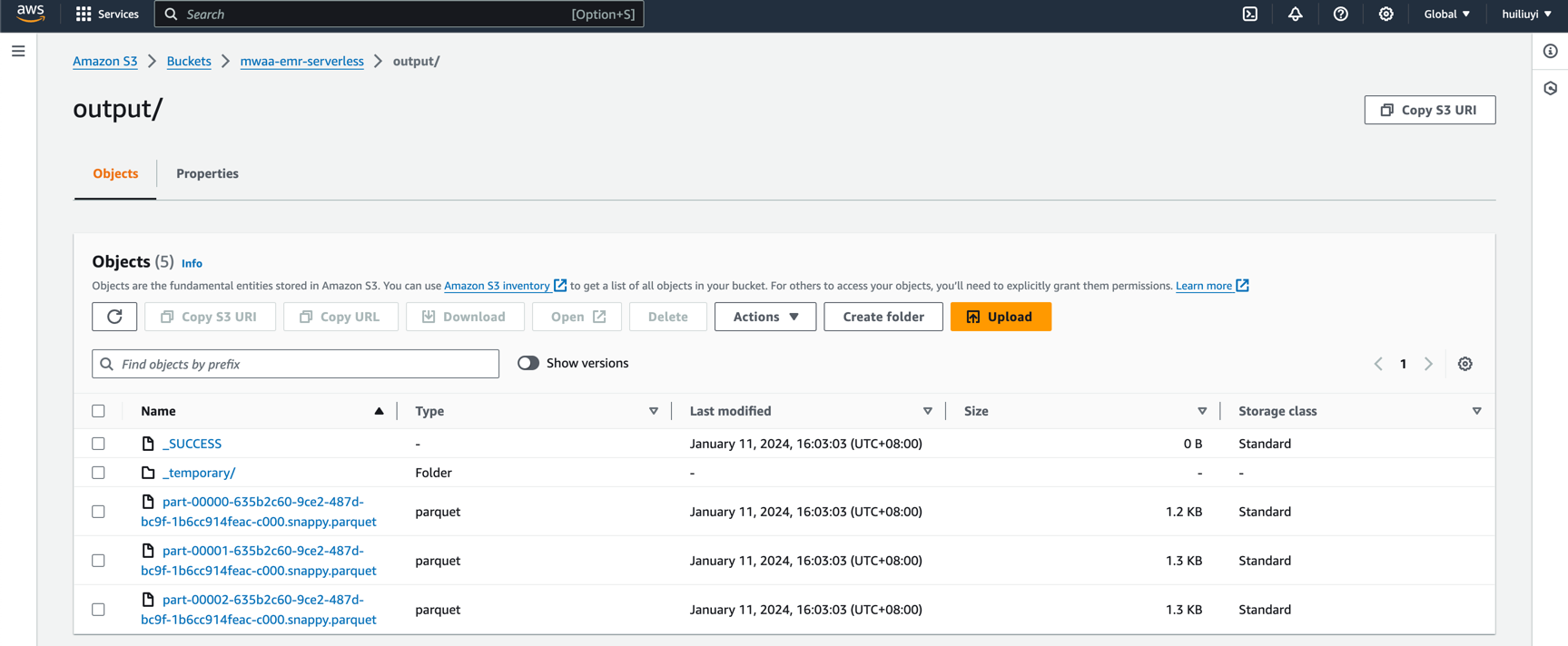Select the Objects tab
Viewport: 1568px width, 646px height.
click(x=115, y=173)
